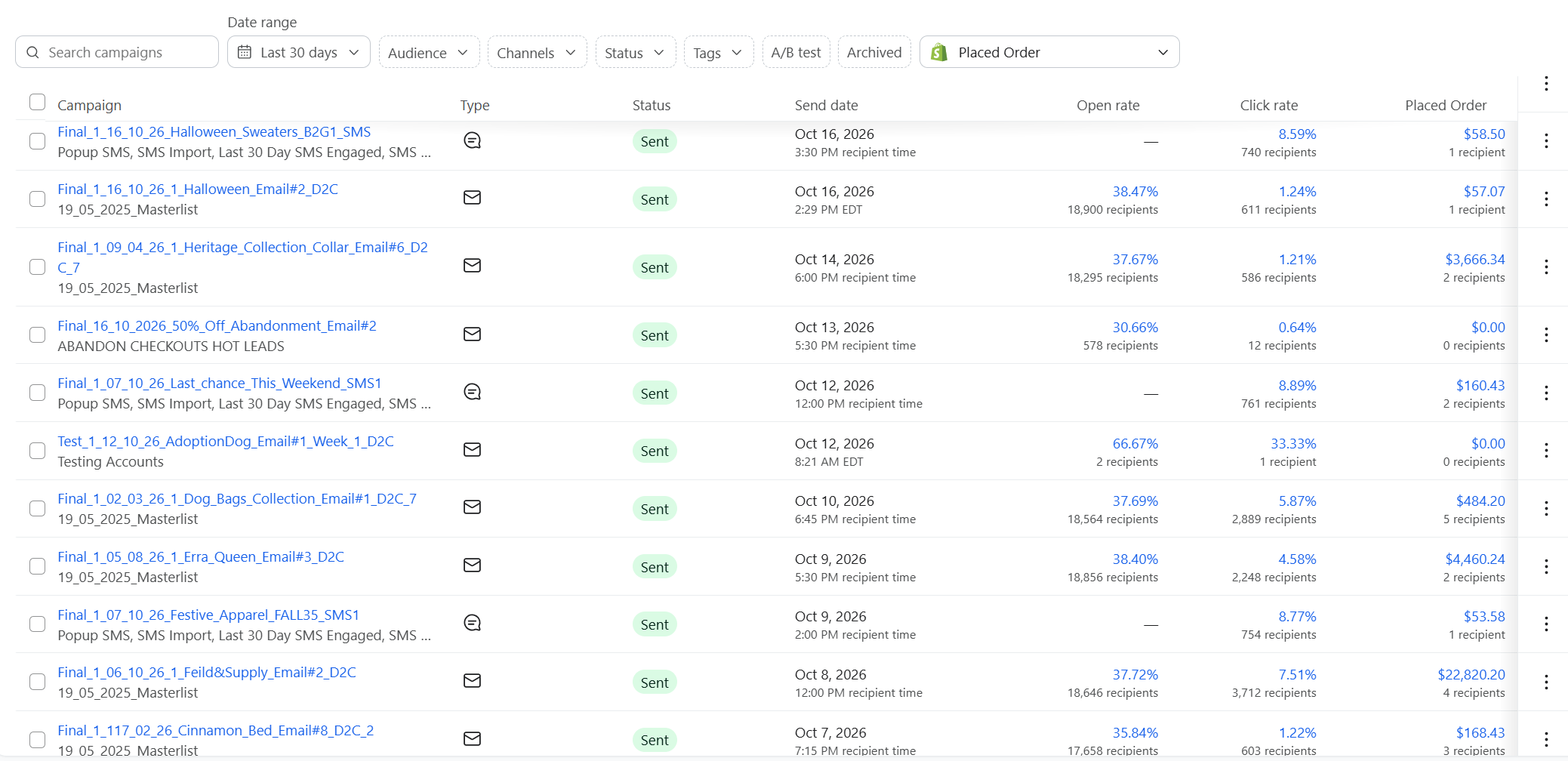Open more actions for Halloween_Email#2_D2C row
Viewport: 1568px width, 761px height.
click(1546, 199)
